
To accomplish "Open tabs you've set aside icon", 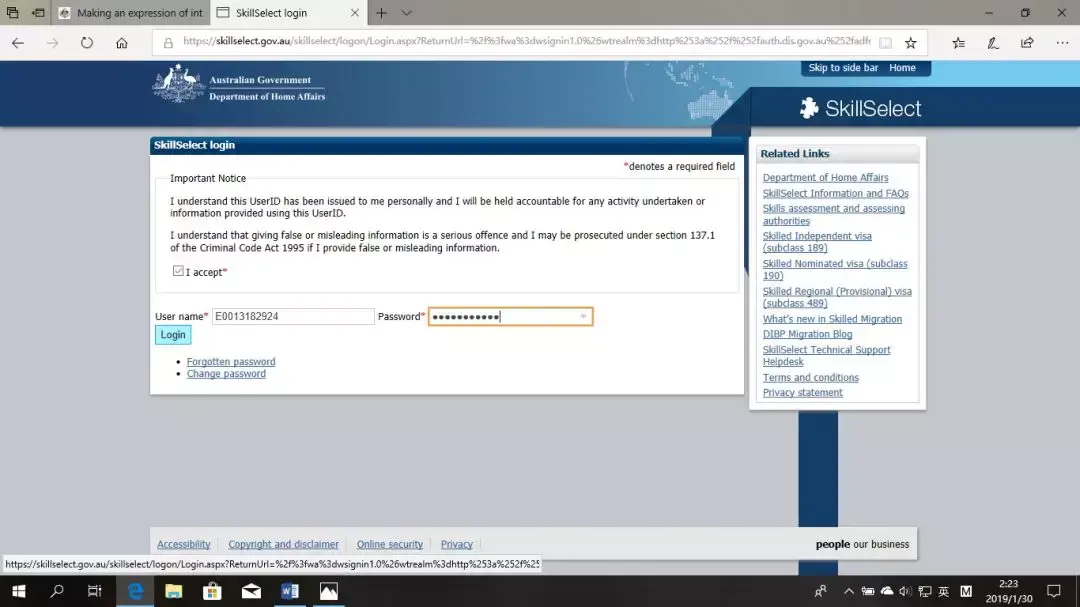I will pos(12,12).
